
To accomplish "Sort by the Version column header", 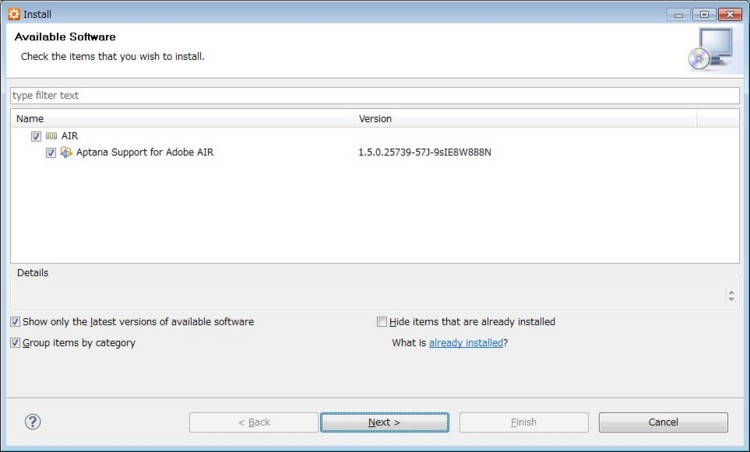I will click(x=525, y=119).
